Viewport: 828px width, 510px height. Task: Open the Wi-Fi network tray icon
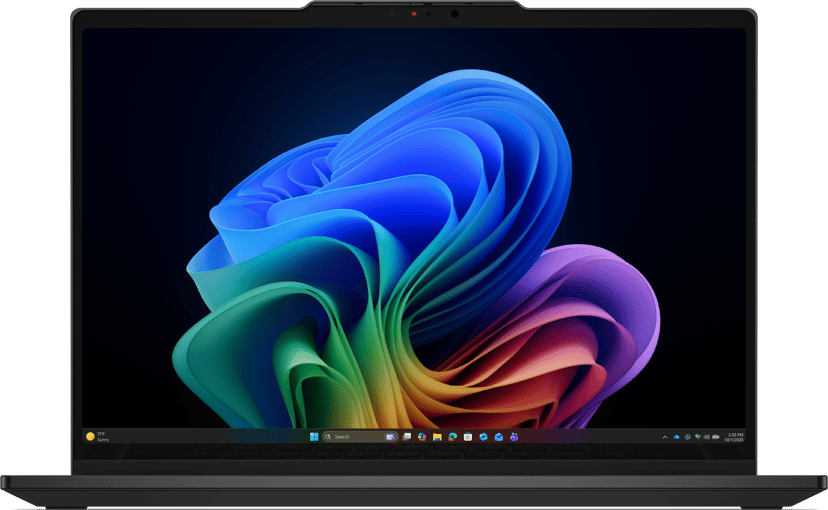(x=698, y=437)
